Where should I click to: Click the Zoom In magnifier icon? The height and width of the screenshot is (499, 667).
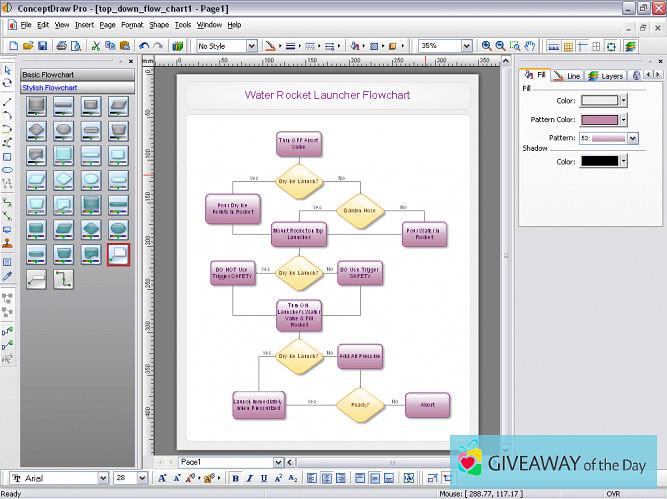pyautogui.click(x=487, y=46)
